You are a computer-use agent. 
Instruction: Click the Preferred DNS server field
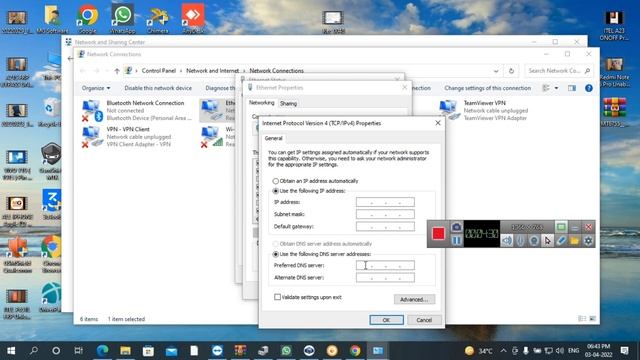pyautogui.click(x=385, y=265)
